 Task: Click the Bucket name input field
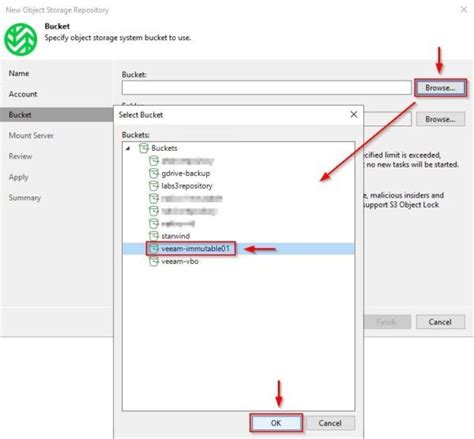point(267,88)
